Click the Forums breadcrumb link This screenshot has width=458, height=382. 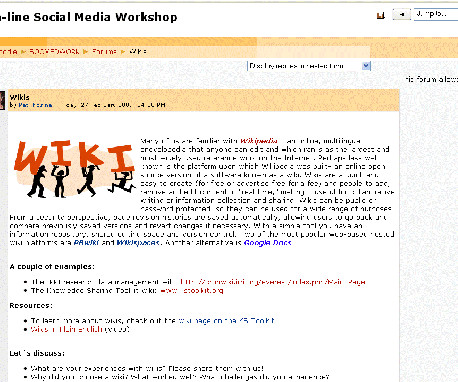[104, 51]
